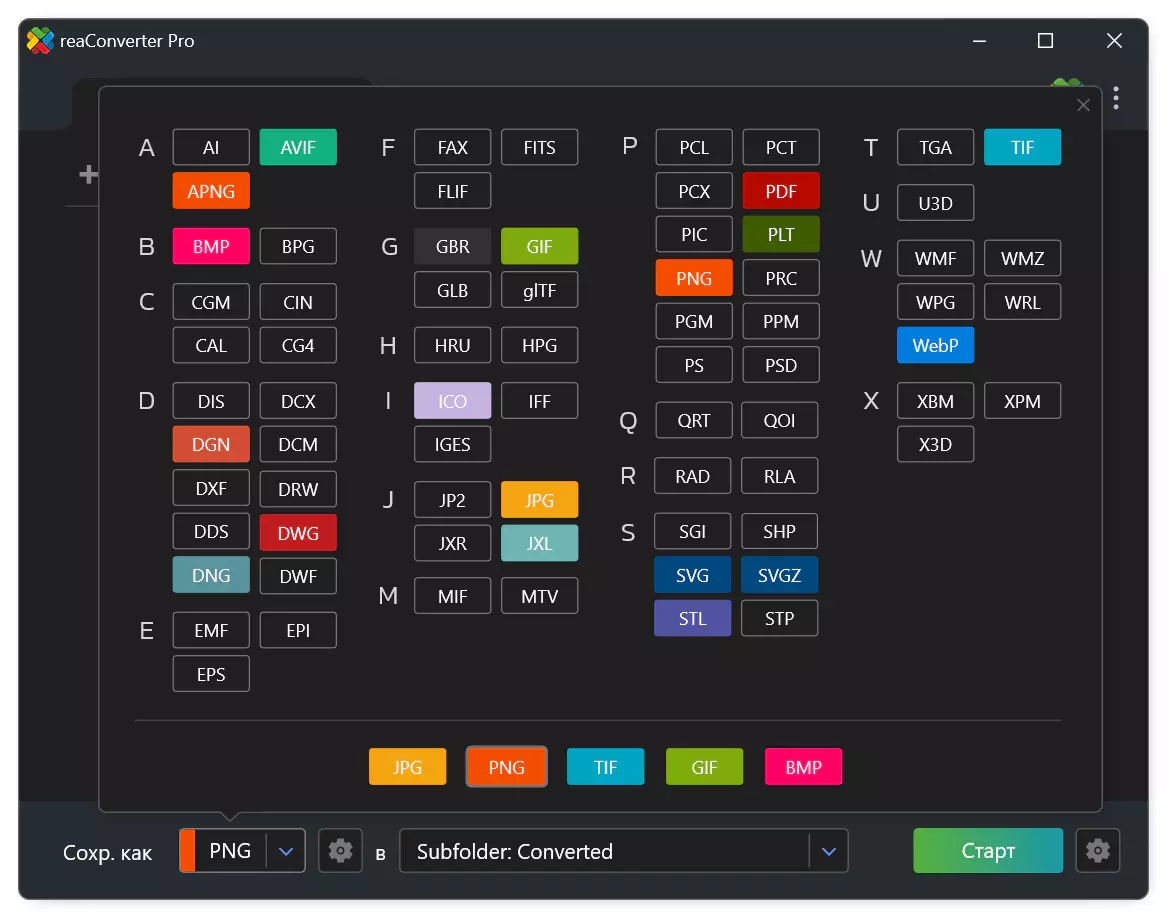1167x918 pixels.
Task: Pick the MTV format
Action: click(x=540, y=596)
